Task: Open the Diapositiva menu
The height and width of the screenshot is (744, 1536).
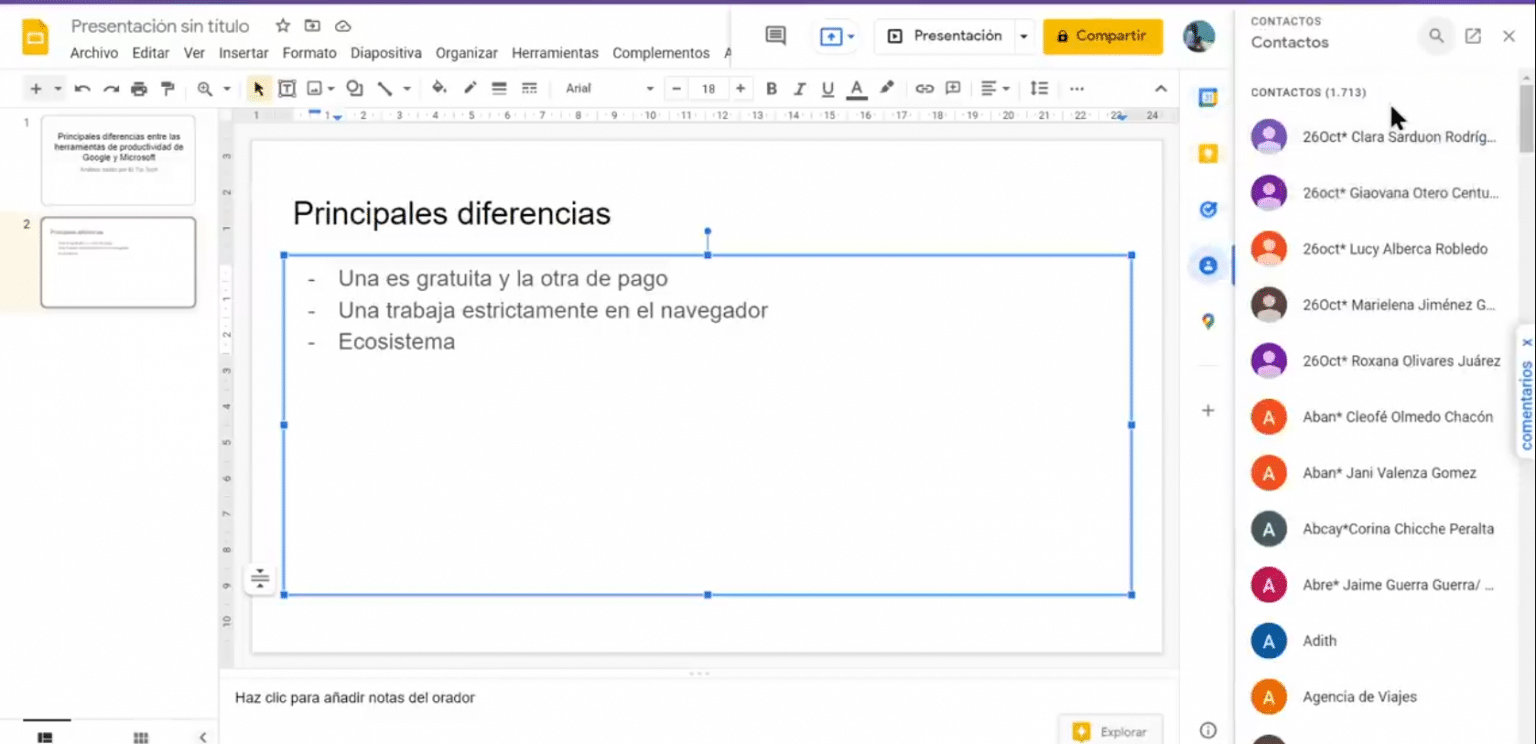Action: pos(386,53)
